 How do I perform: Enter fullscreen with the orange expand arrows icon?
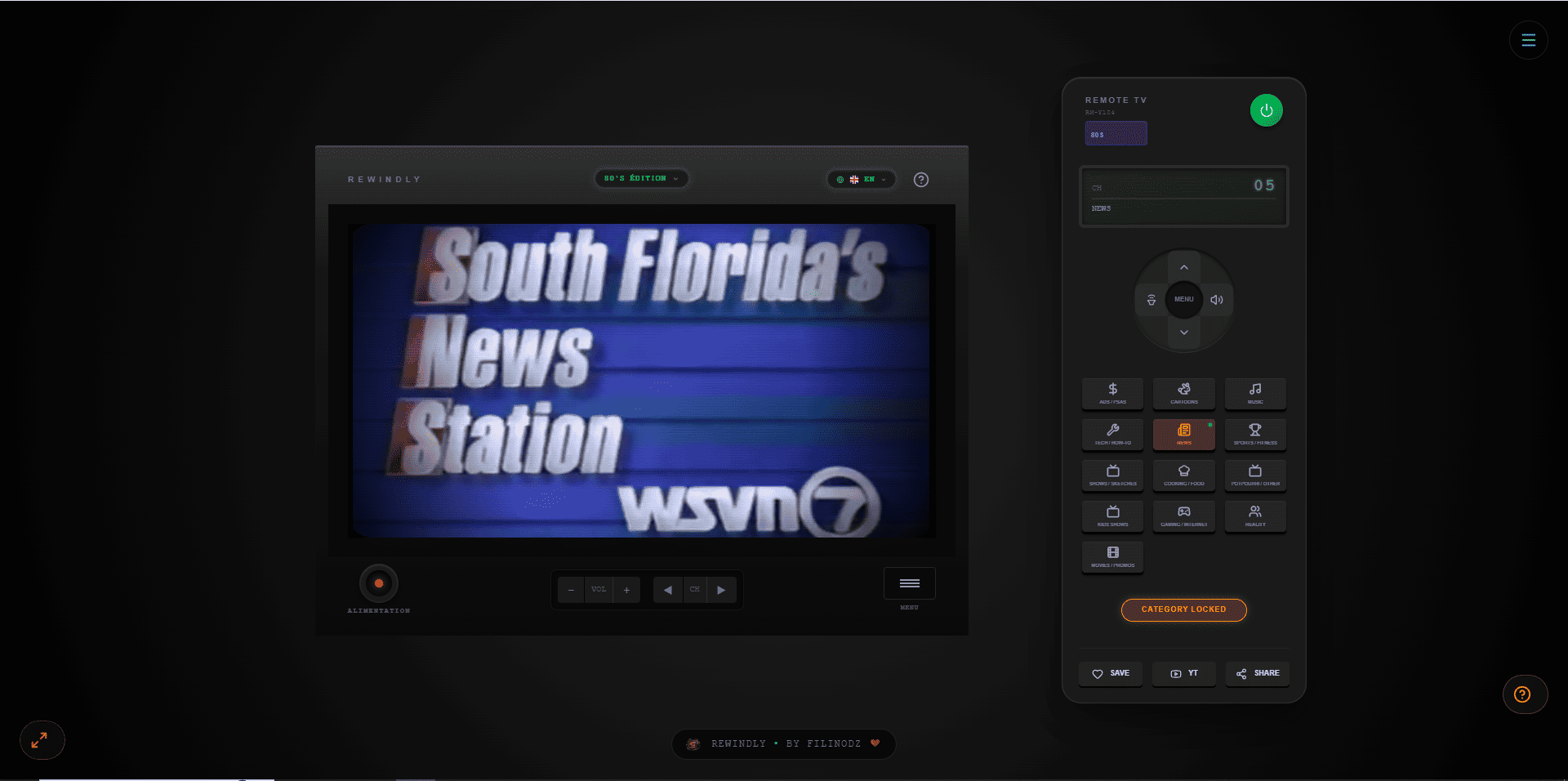coord(42,740)
